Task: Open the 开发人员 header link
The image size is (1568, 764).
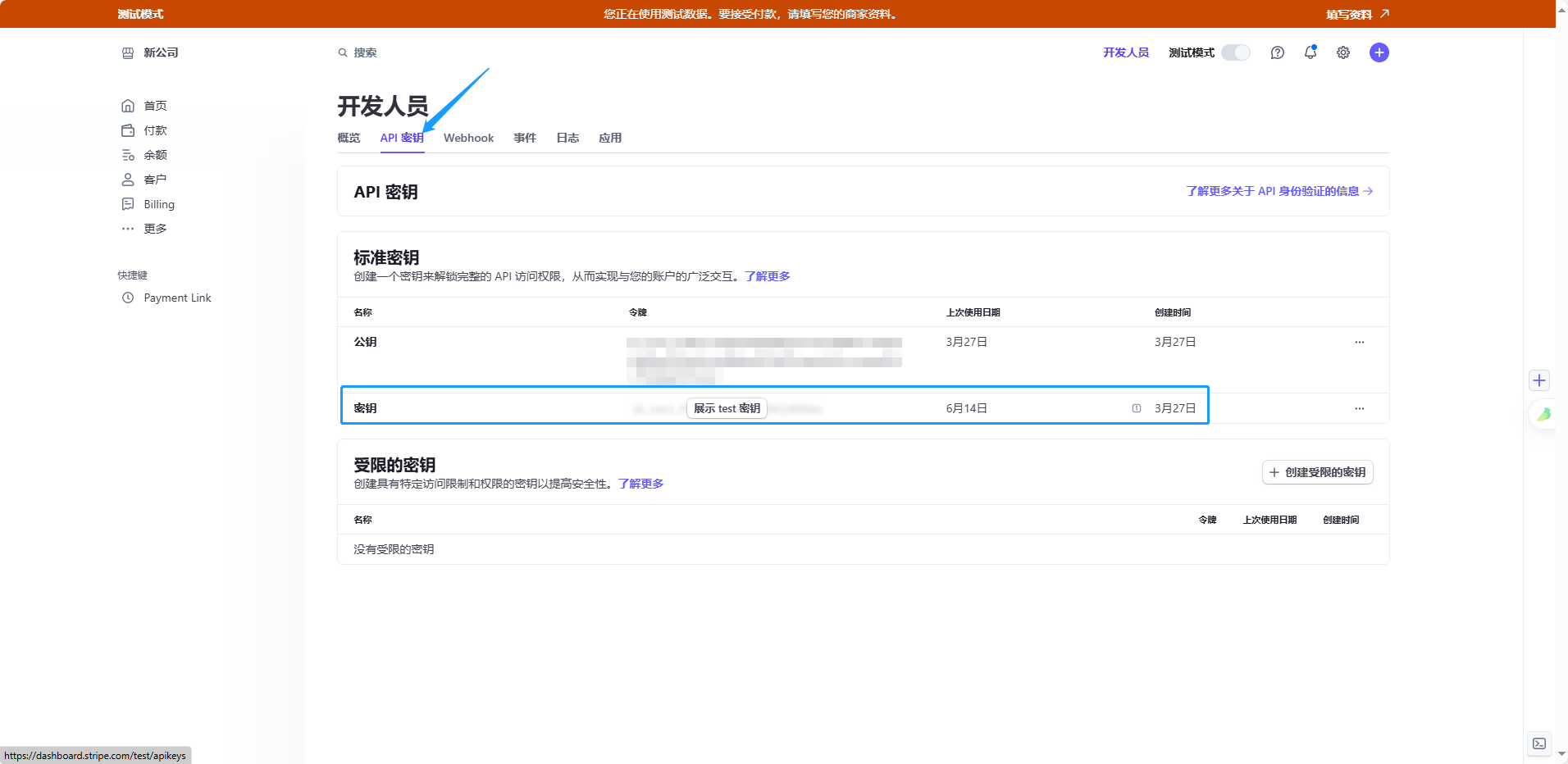Action: [x=1126, y=52]
